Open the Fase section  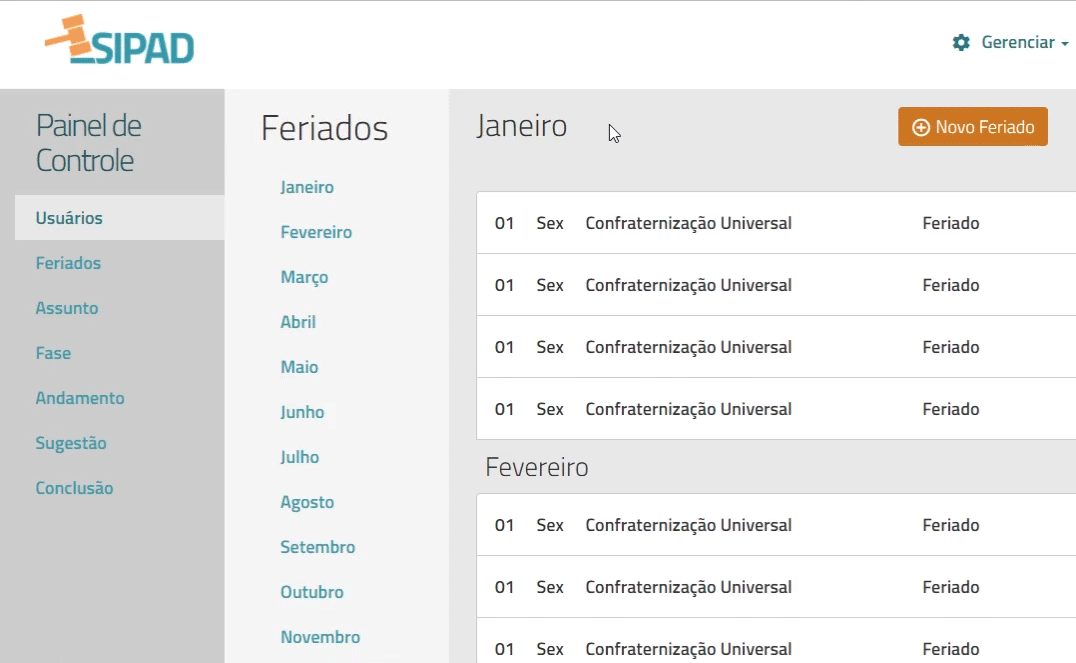53,353
